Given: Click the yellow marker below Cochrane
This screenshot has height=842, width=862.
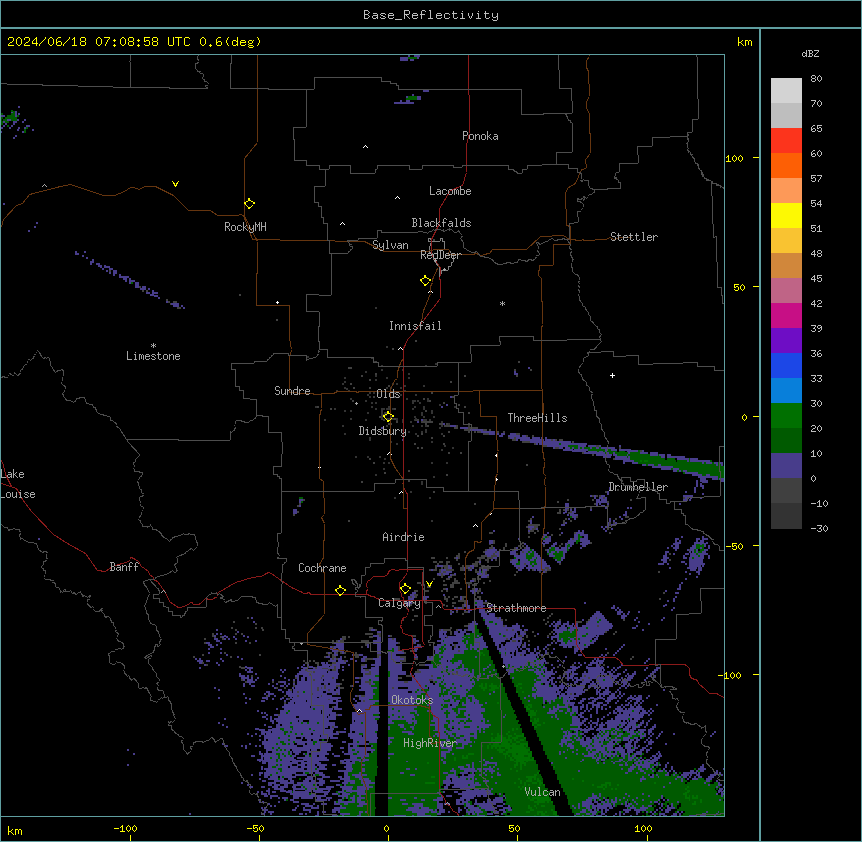Looking at the screenshot, I should tap(340, 590).
